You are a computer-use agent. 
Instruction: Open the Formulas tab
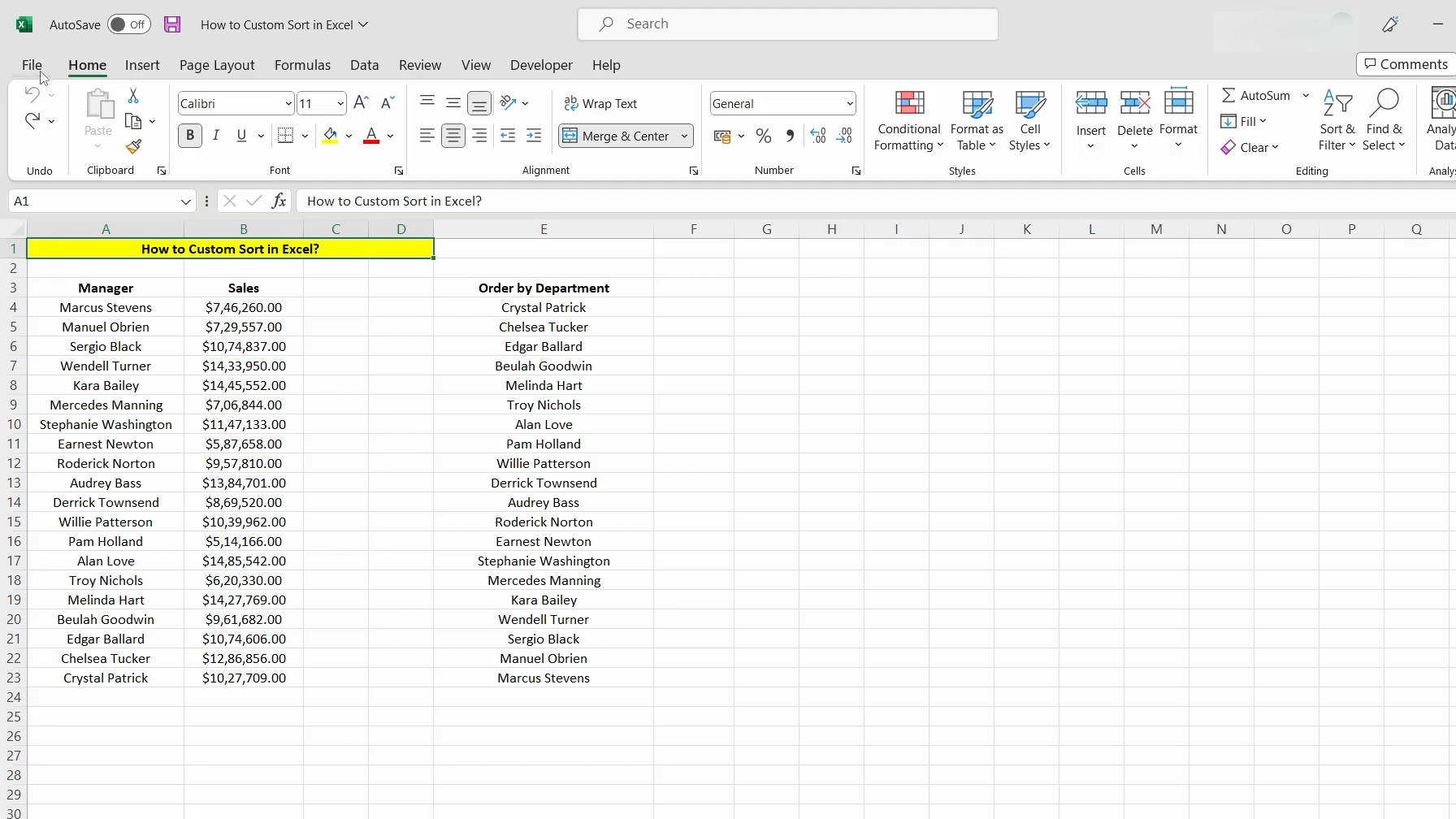tap(302, 65)
